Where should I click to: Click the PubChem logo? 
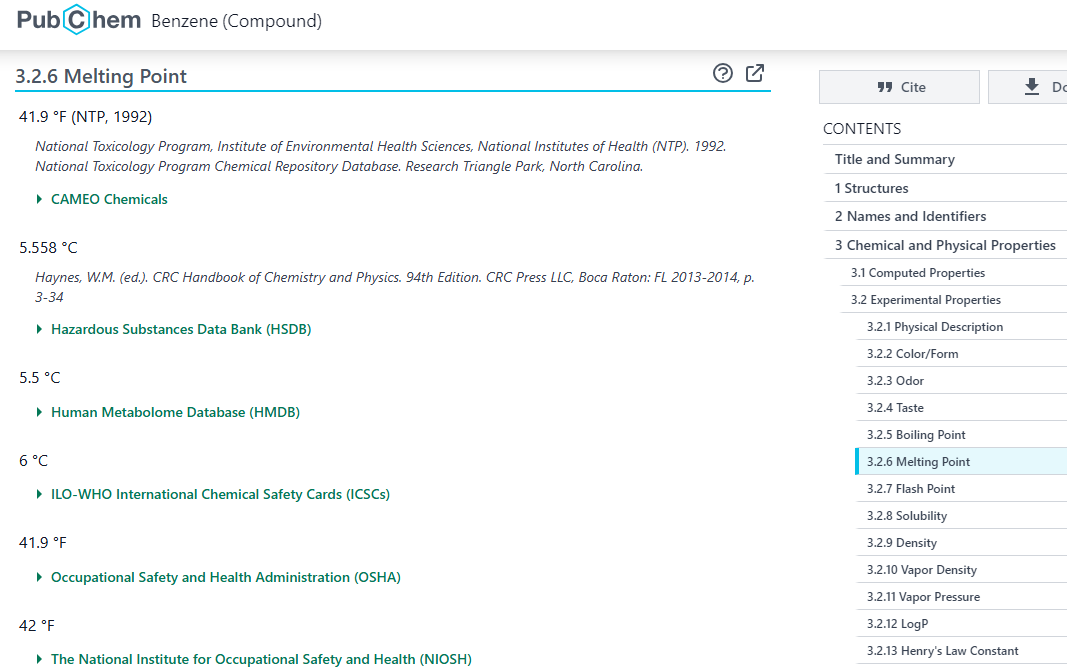click(78, 20)
